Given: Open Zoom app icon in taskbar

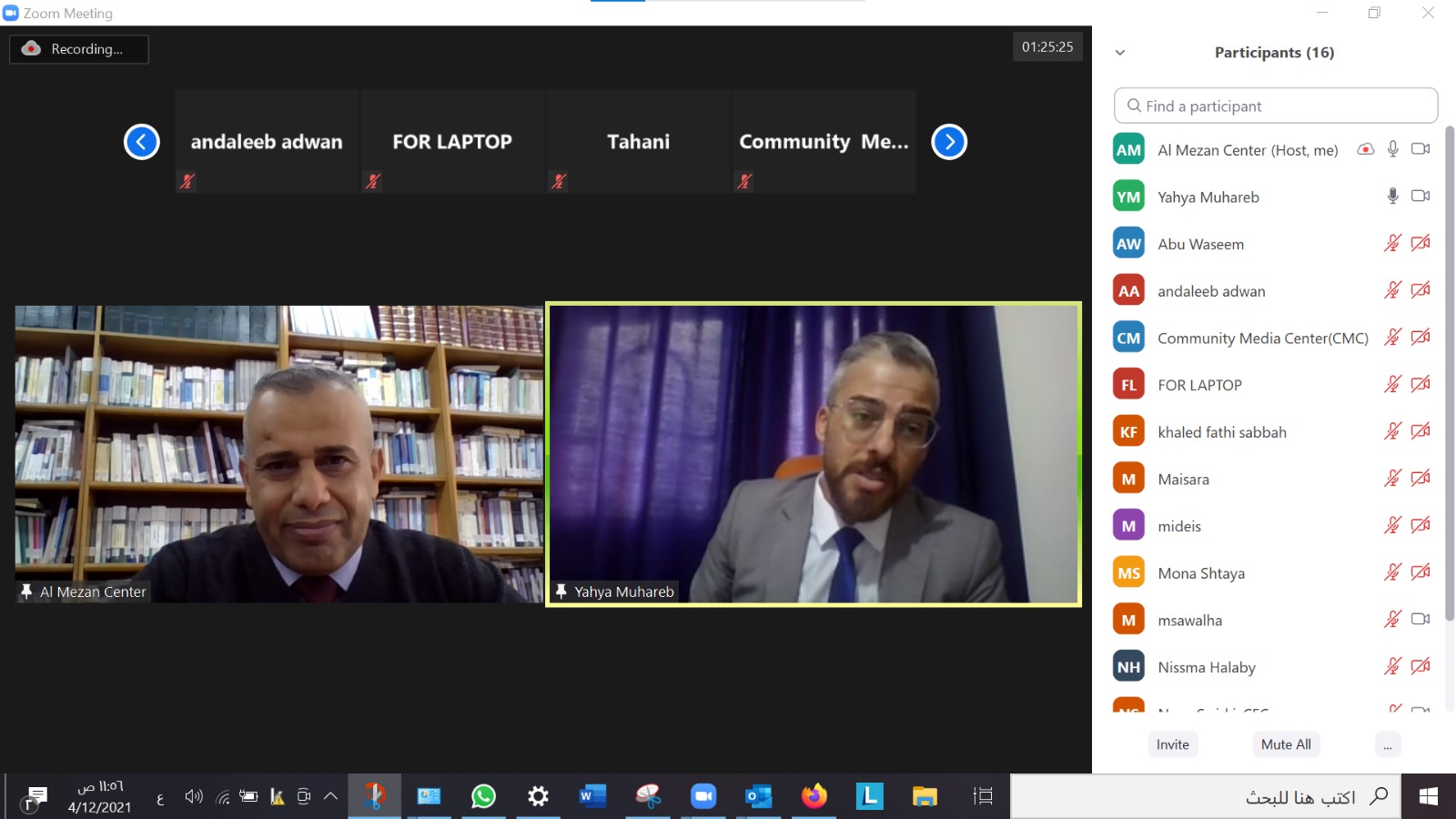Looking at the screenshot, I should pyautogui.click(x=703, y=796).
